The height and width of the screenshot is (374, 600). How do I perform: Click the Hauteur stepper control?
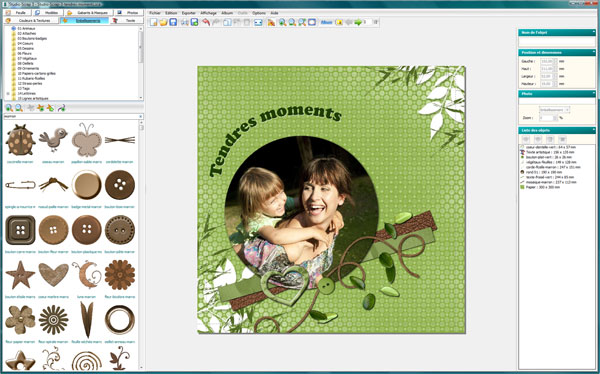point(556,83)
